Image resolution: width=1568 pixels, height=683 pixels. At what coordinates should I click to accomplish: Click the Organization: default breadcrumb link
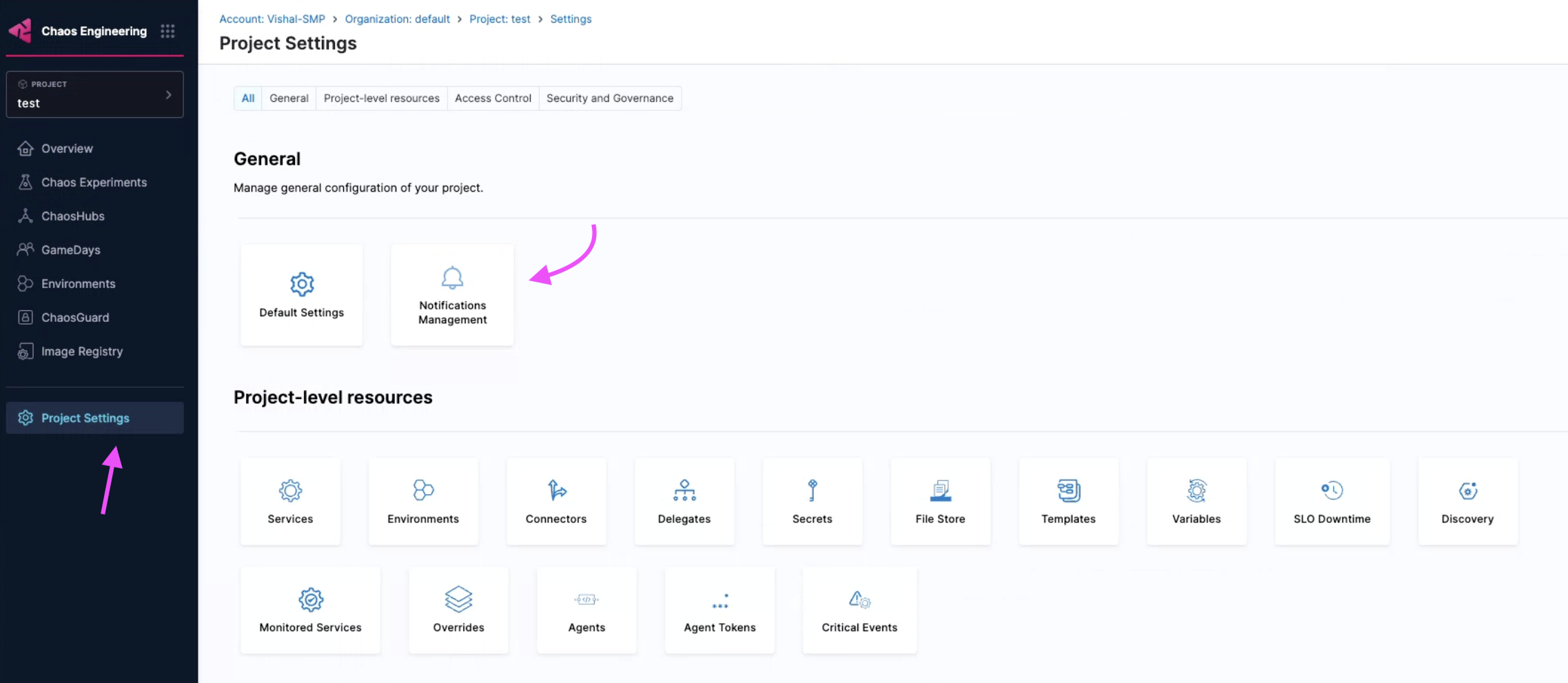click(x=397, y=19)
